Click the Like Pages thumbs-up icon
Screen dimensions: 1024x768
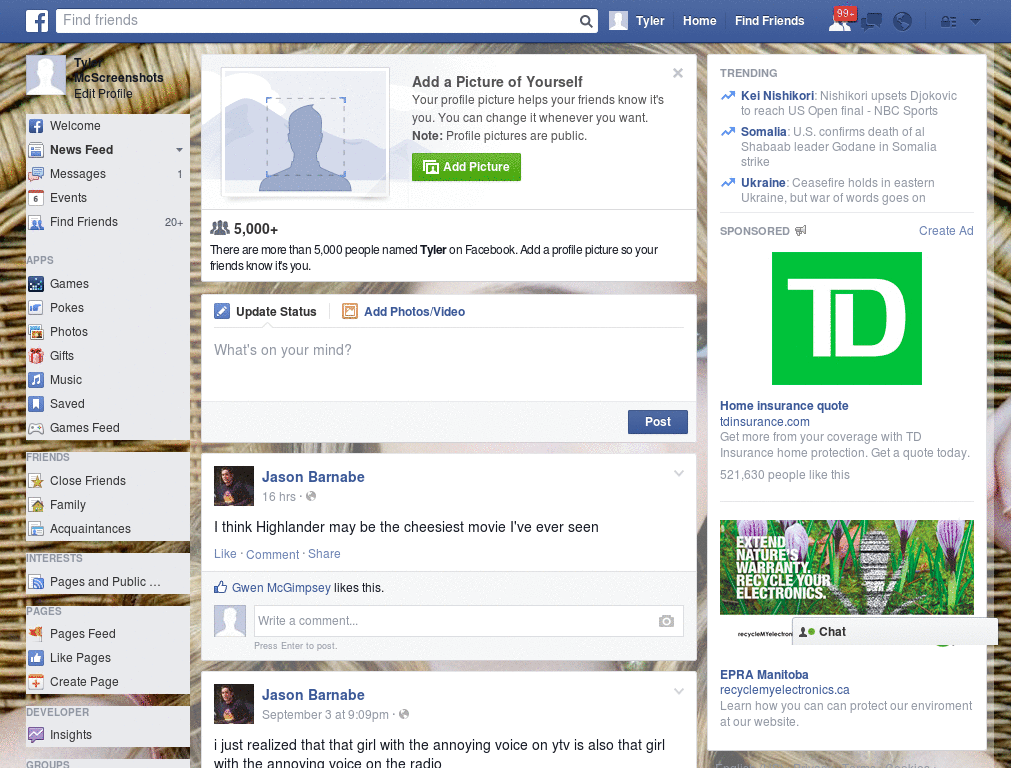click(36, 658)
